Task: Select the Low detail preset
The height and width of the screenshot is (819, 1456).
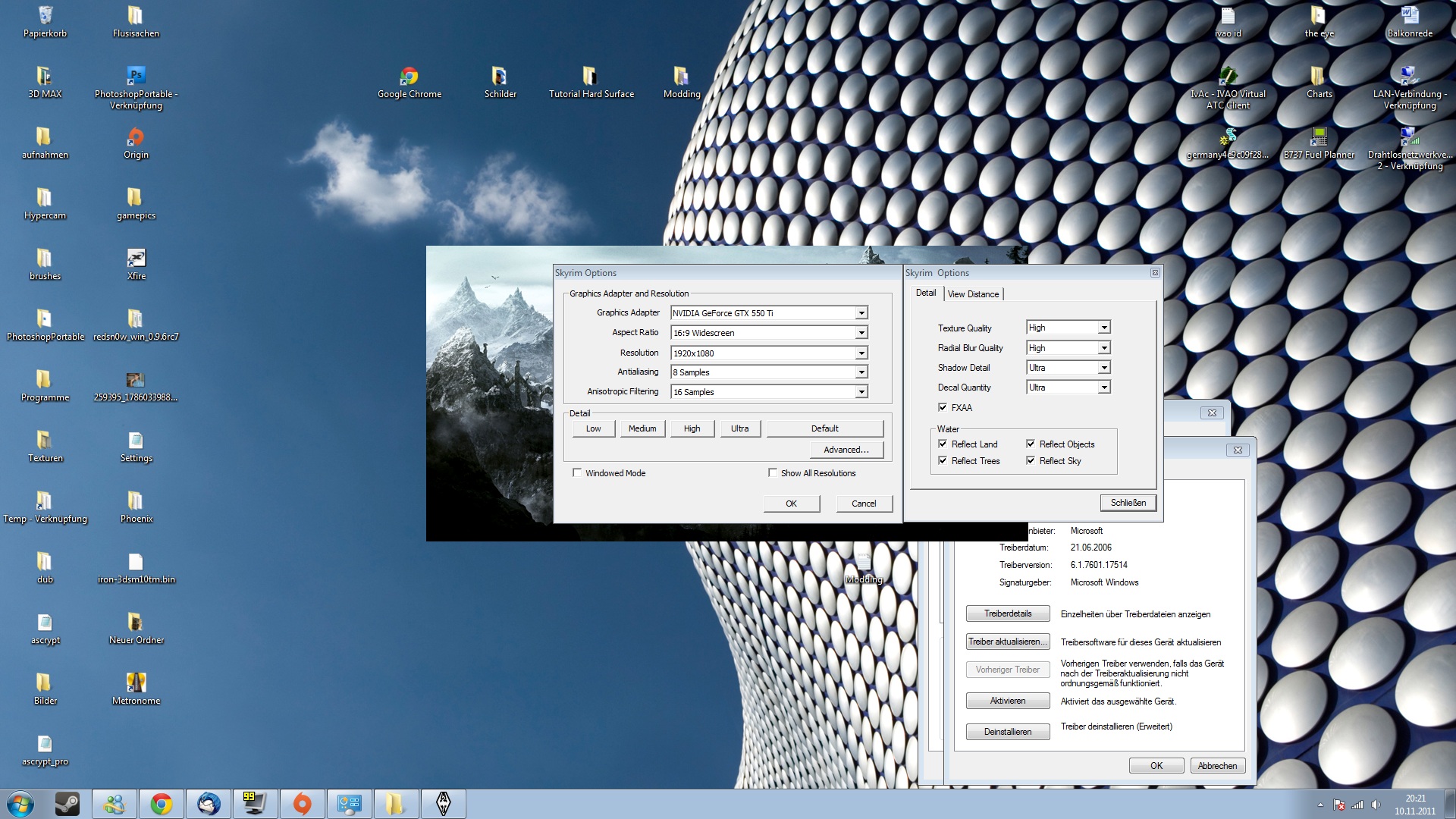Action: click(593, 428)
